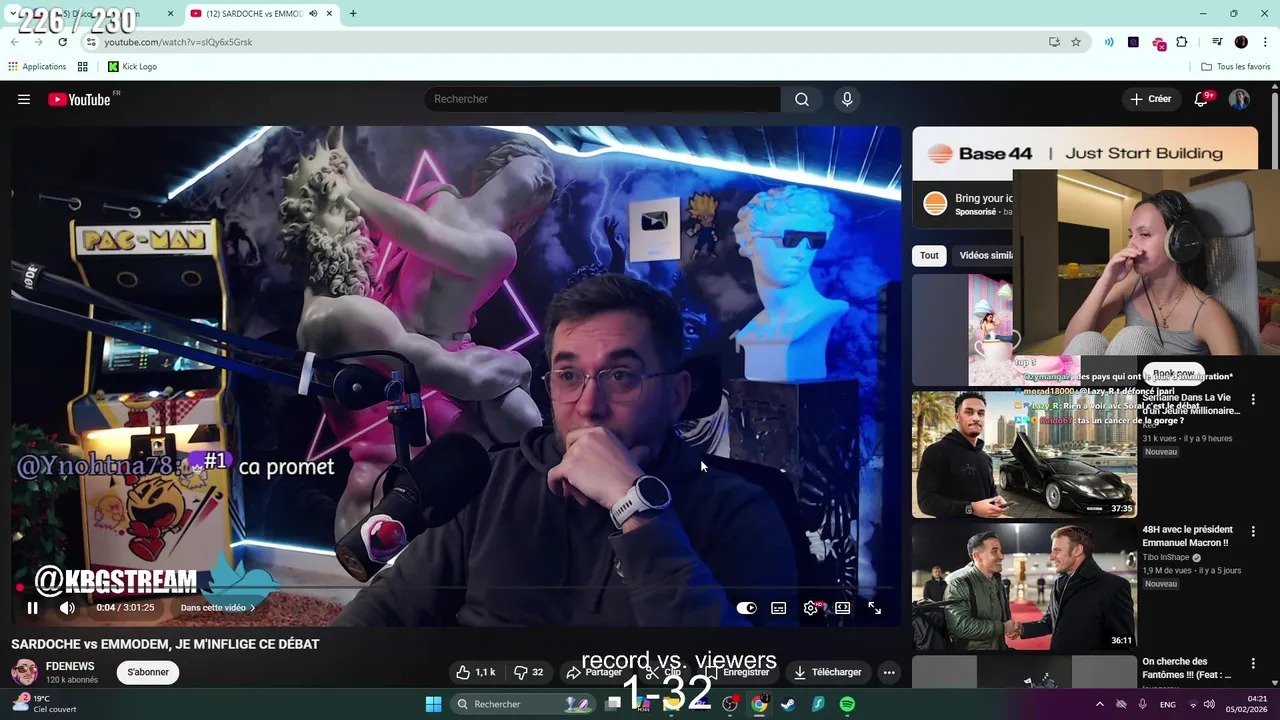Open options for On cherche des Fantômes
Screen dimensions: 1280x720
coord(1253,663)
